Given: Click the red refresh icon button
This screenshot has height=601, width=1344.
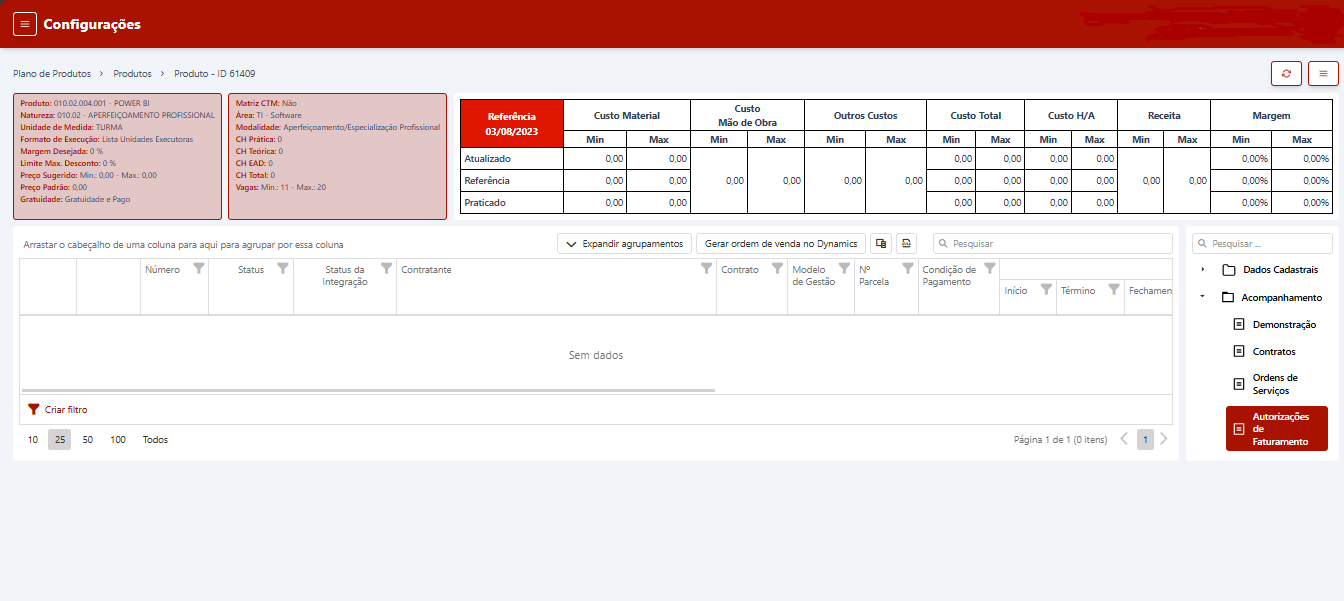Looking at the screenshot, I should [x=1286, y=73].
